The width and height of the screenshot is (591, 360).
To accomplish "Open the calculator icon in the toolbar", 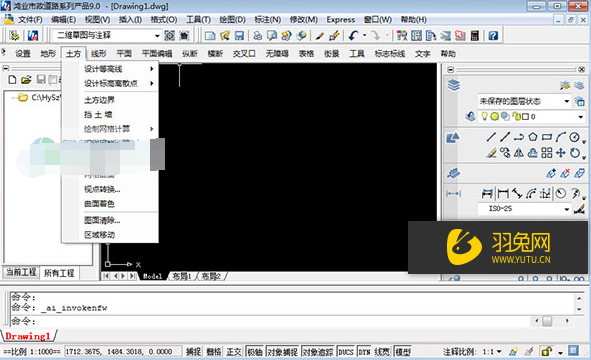I will [x=475, y=36].
